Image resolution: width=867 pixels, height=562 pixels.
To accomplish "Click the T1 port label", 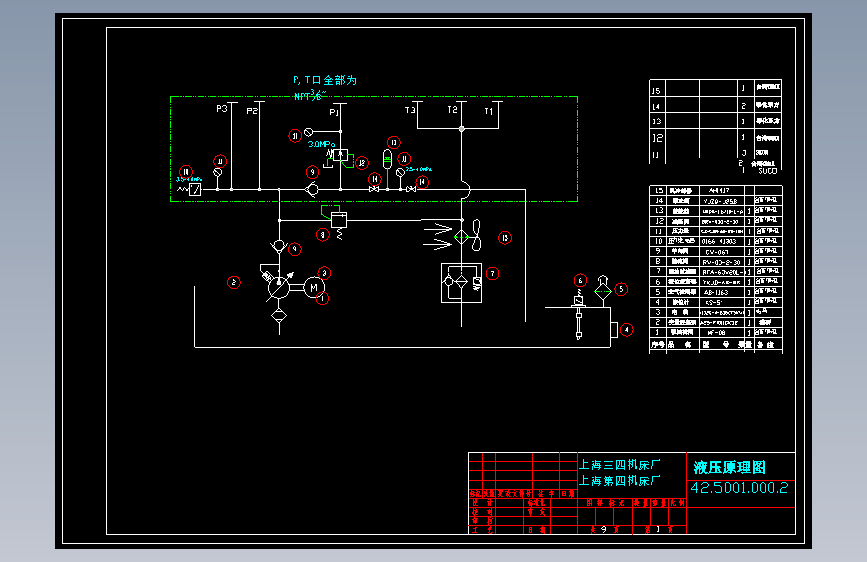I will pos(489,111).
